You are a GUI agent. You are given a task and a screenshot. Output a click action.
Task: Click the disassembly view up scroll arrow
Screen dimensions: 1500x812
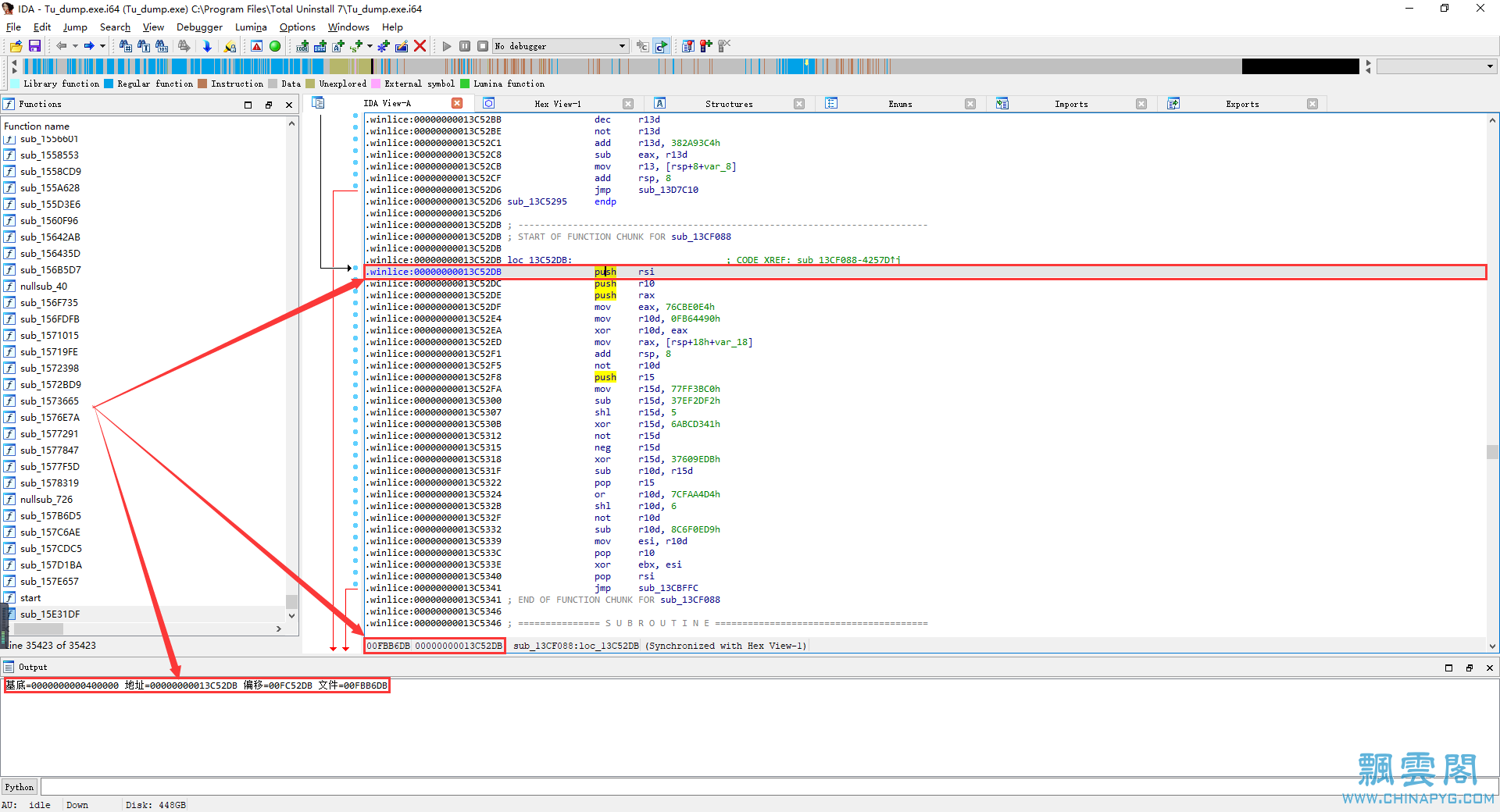click(1492, 121)
